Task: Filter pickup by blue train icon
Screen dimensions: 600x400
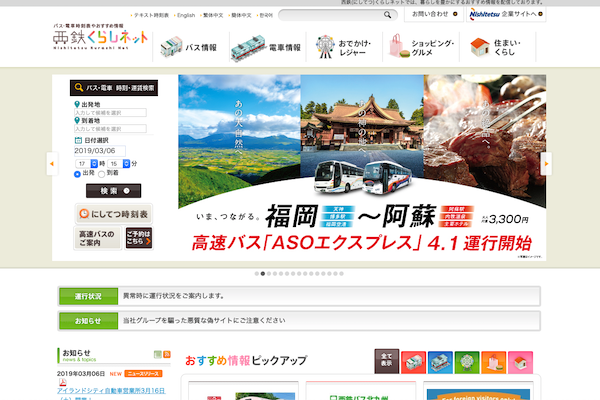Action: click(440, 362)
